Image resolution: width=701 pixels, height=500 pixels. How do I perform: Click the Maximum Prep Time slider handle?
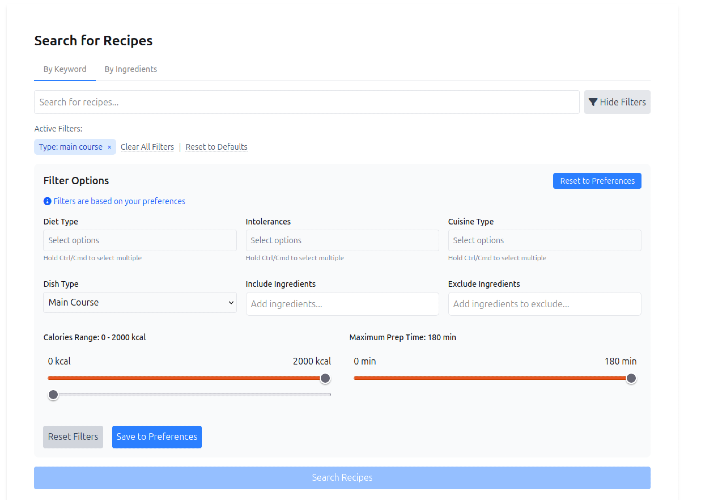click(x=631, y=378)
